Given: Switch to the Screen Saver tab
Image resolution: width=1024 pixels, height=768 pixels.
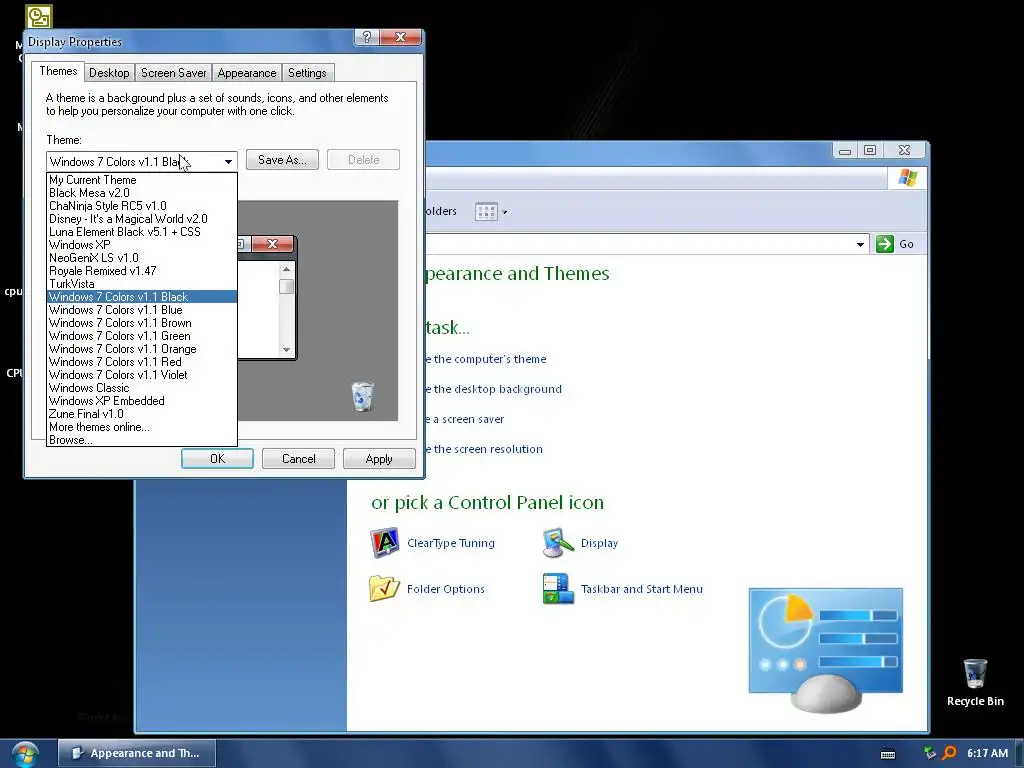Looking at the screenshot, I should tap(174, 72).
